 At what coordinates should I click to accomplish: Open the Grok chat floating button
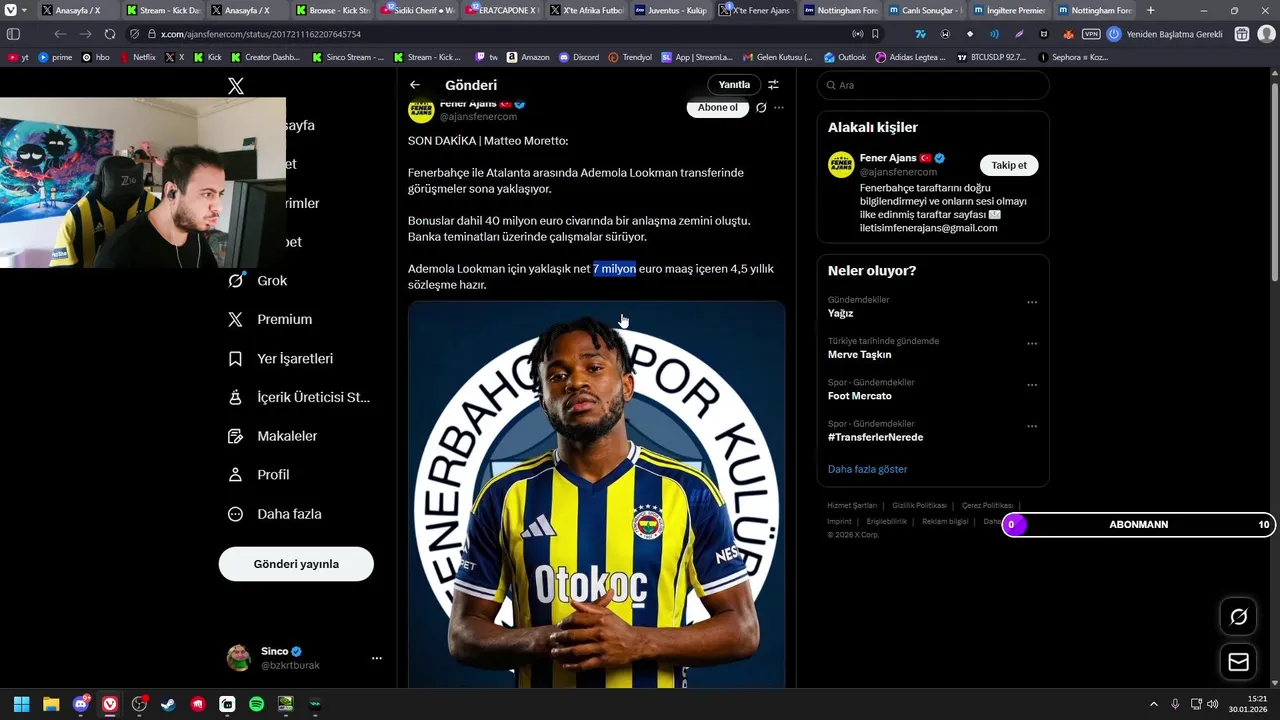coord(1238,617)
